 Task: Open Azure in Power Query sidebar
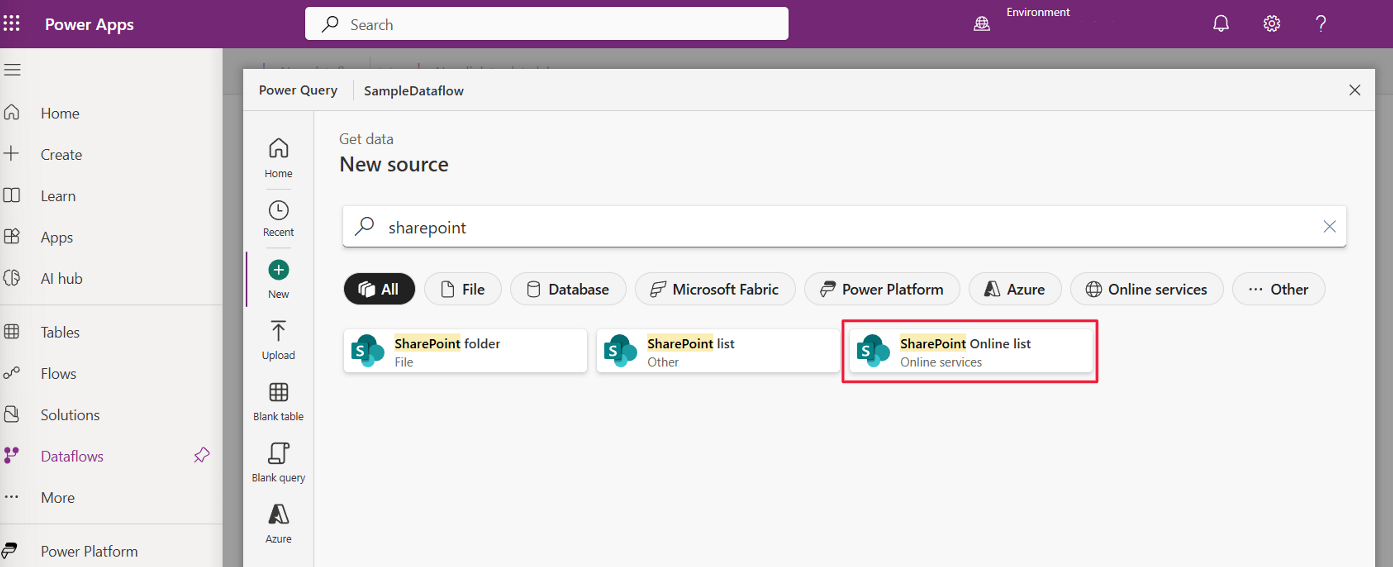point(279,523)
